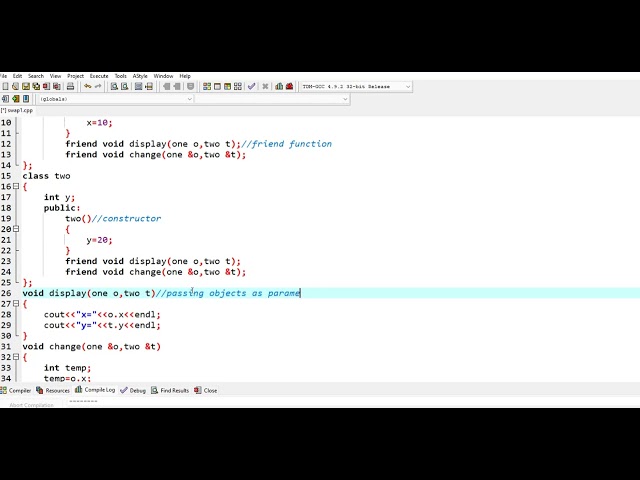Viewport: 640px width, 480px height.
Task: Click the 'public:' keyword on line 18
Action: [x=62, y=208]
